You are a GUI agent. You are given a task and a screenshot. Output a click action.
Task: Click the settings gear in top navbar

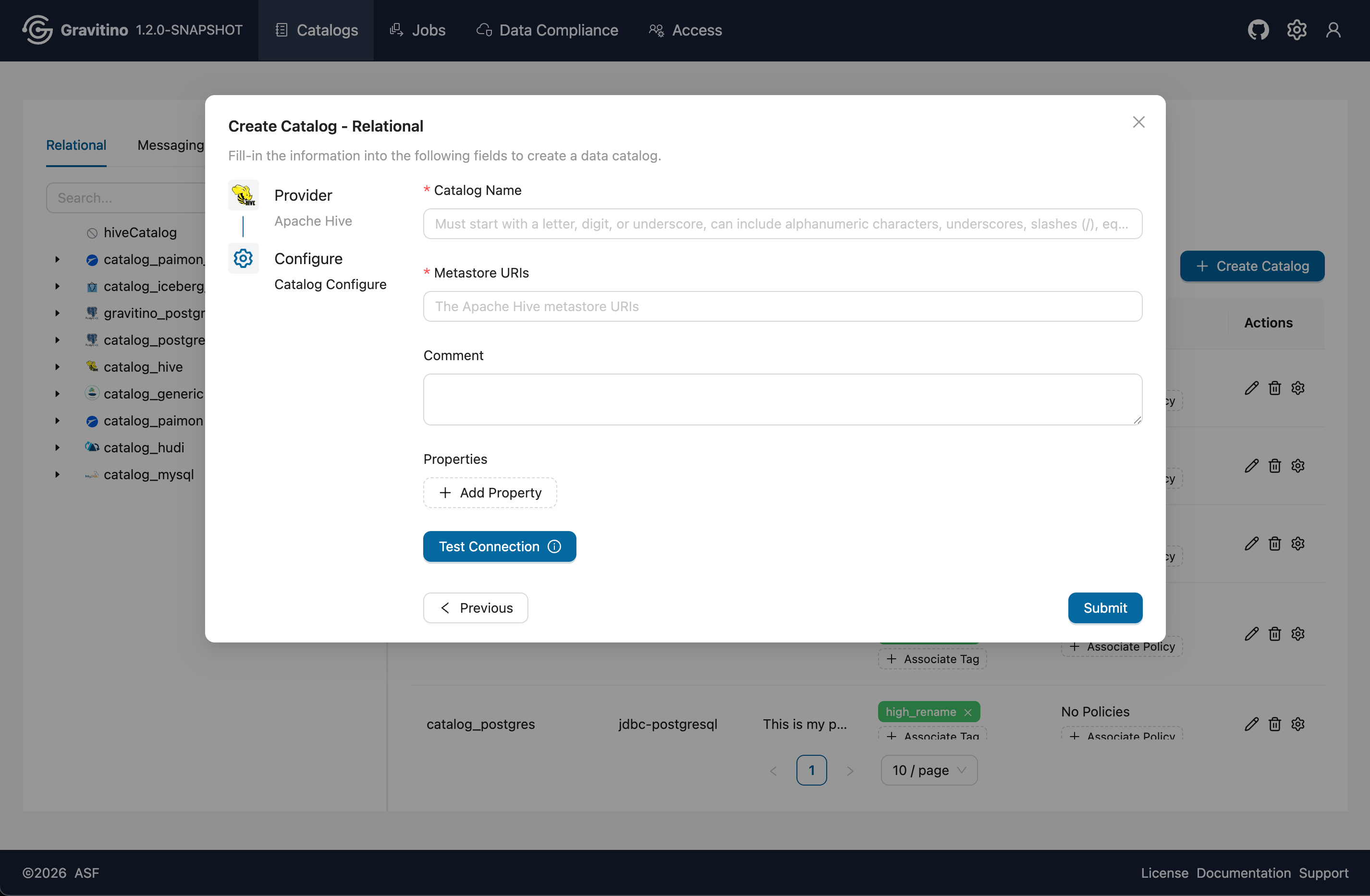click(1297, 30)
